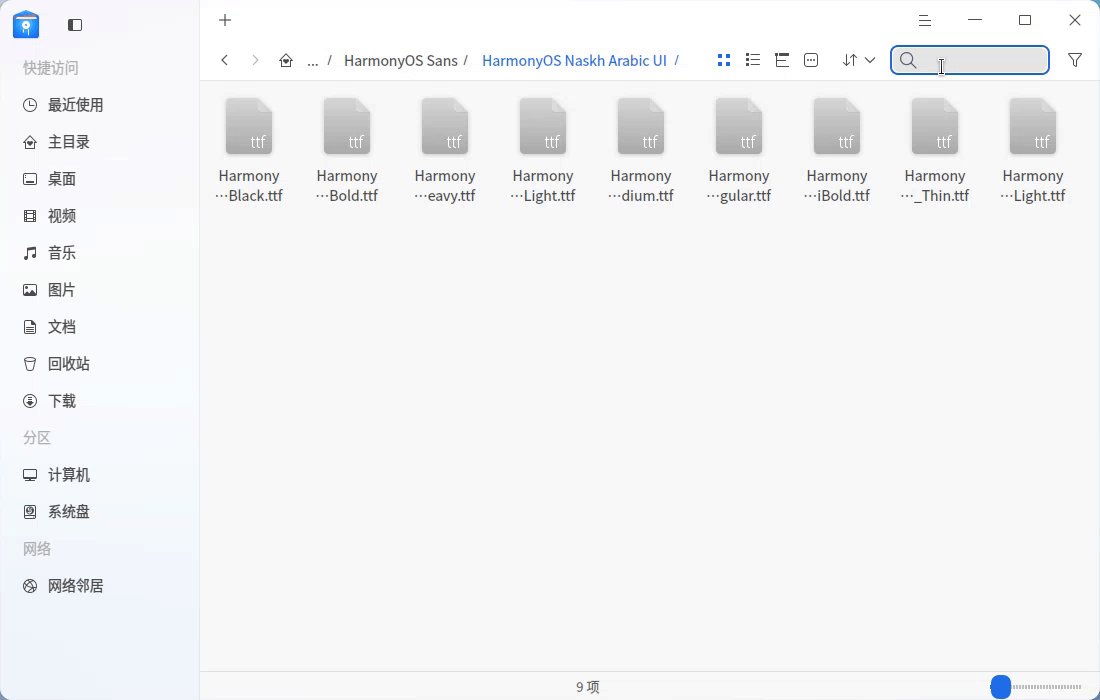The image size is (1100, 700).
Task: Jump to home via breadcrumb home icon
Action: (x=286, y=60)
